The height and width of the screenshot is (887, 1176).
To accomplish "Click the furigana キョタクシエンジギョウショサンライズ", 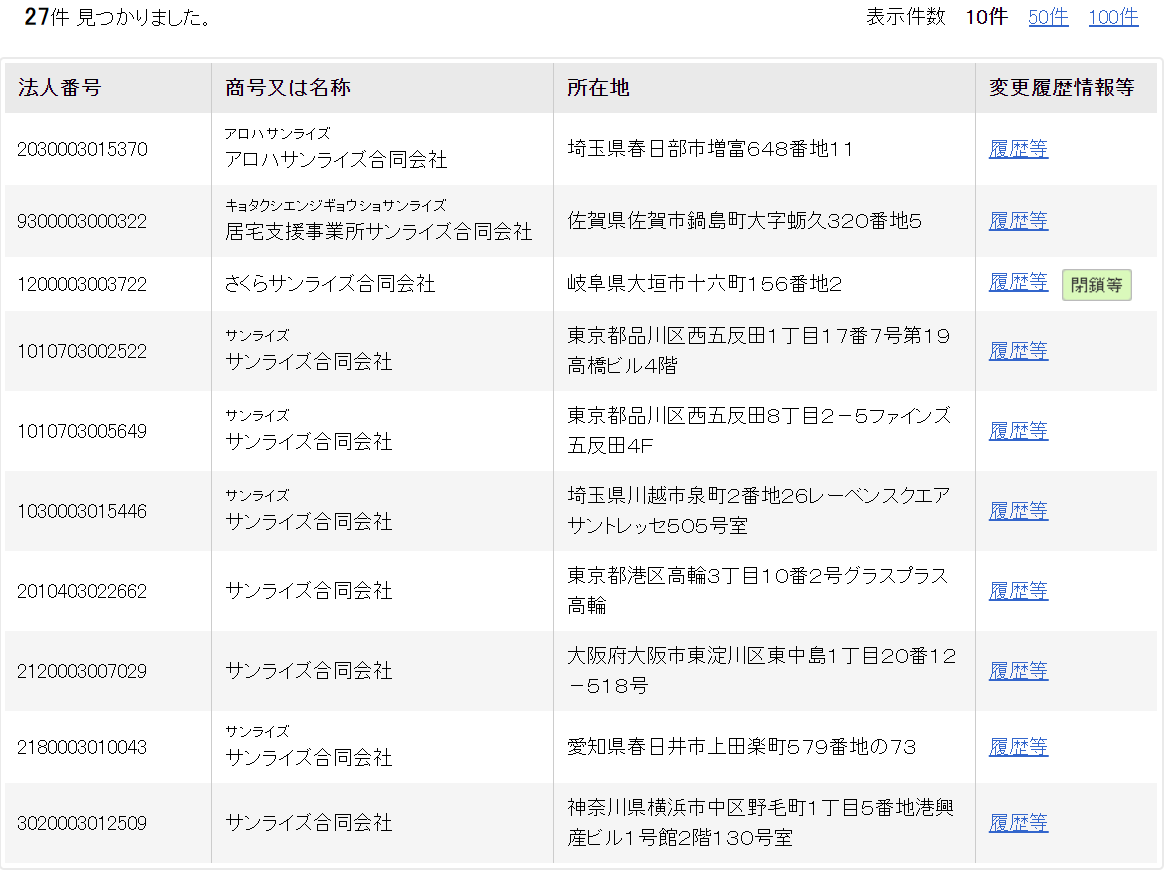I will click(336, 205).
